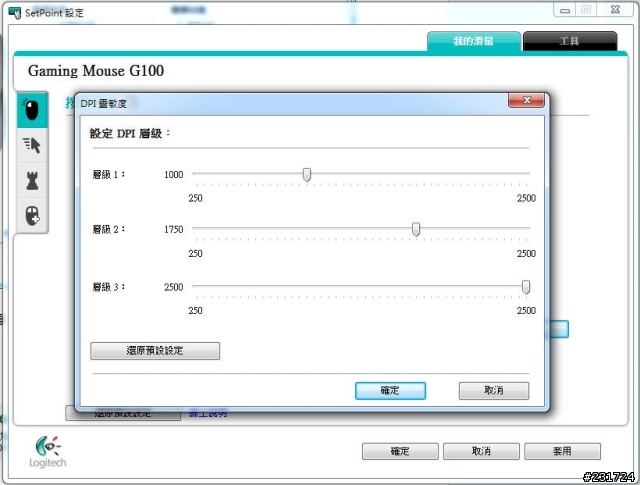
Task: Click the level 2 DPI slider handle
Action: click(x=416, y=229)
